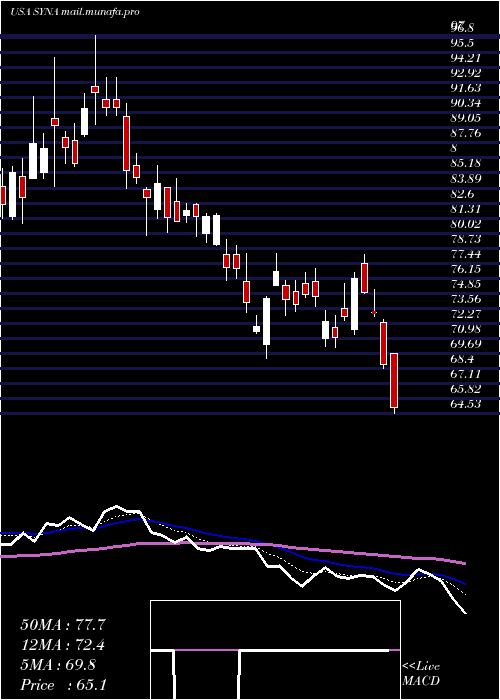Click the 77.44 price level label
Viewport: 500px width, 700px height.
[466, 254]
